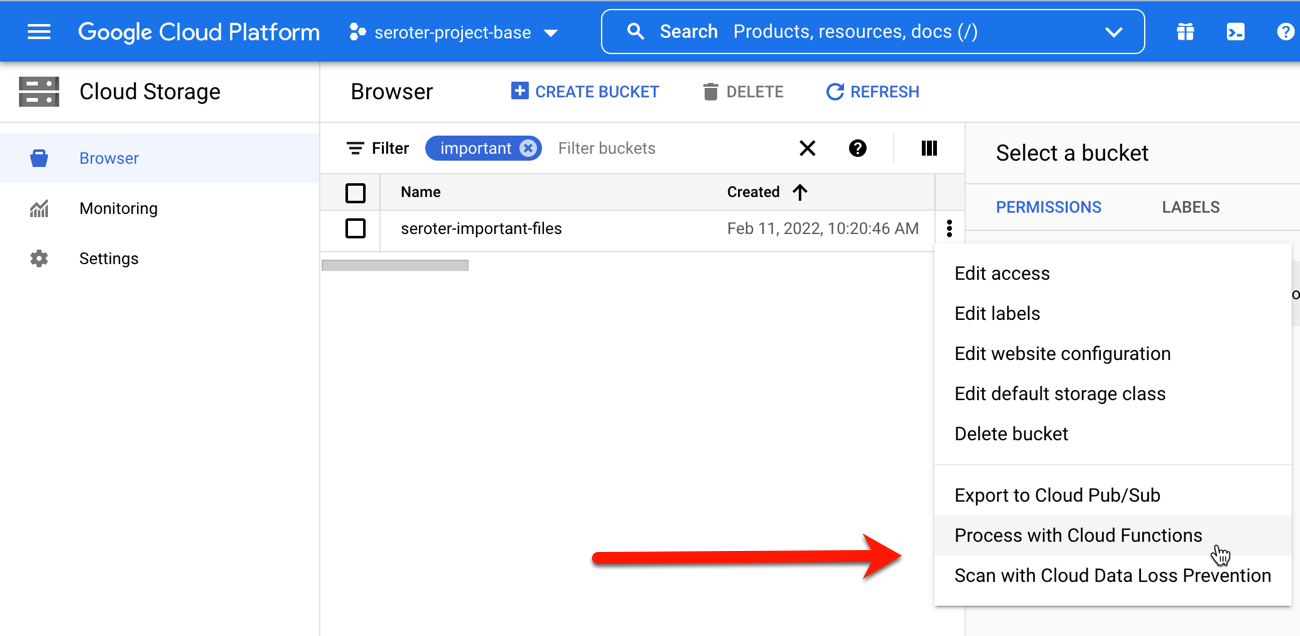Choose Process with Cloud Functions
Viewport: 1300px width, 636px height.
click(x=1078, y=535)
